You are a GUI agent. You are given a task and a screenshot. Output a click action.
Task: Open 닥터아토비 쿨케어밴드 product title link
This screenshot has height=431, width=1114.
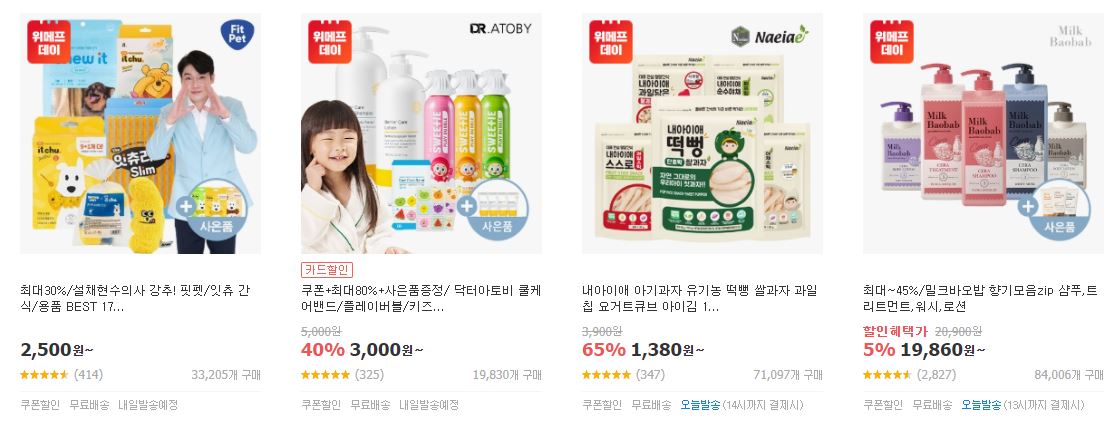(421, 299)
